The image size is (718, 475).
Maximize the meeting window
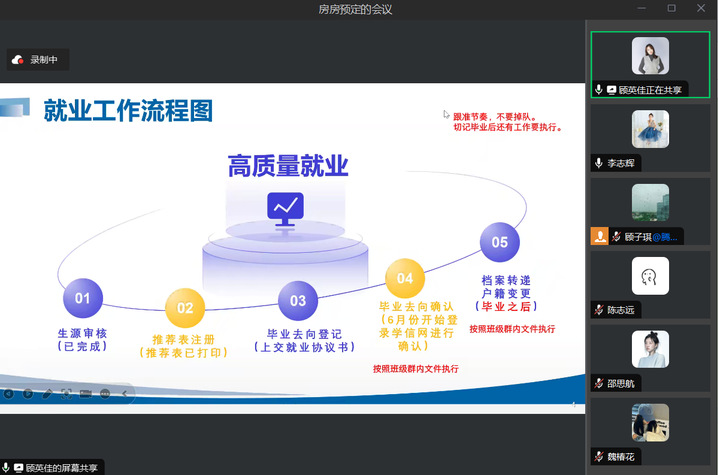click(671, 9)
